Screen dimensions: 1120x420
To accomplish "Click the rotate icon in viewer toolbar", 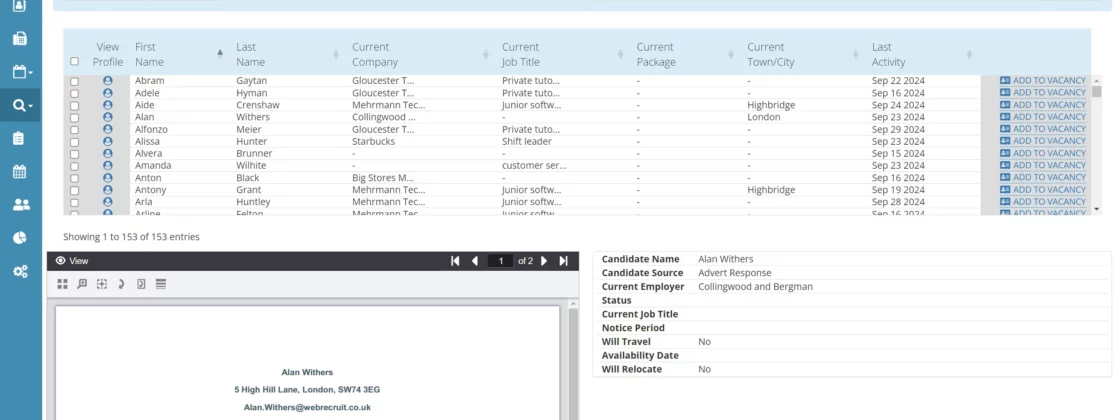I will [x=121, y=284].
